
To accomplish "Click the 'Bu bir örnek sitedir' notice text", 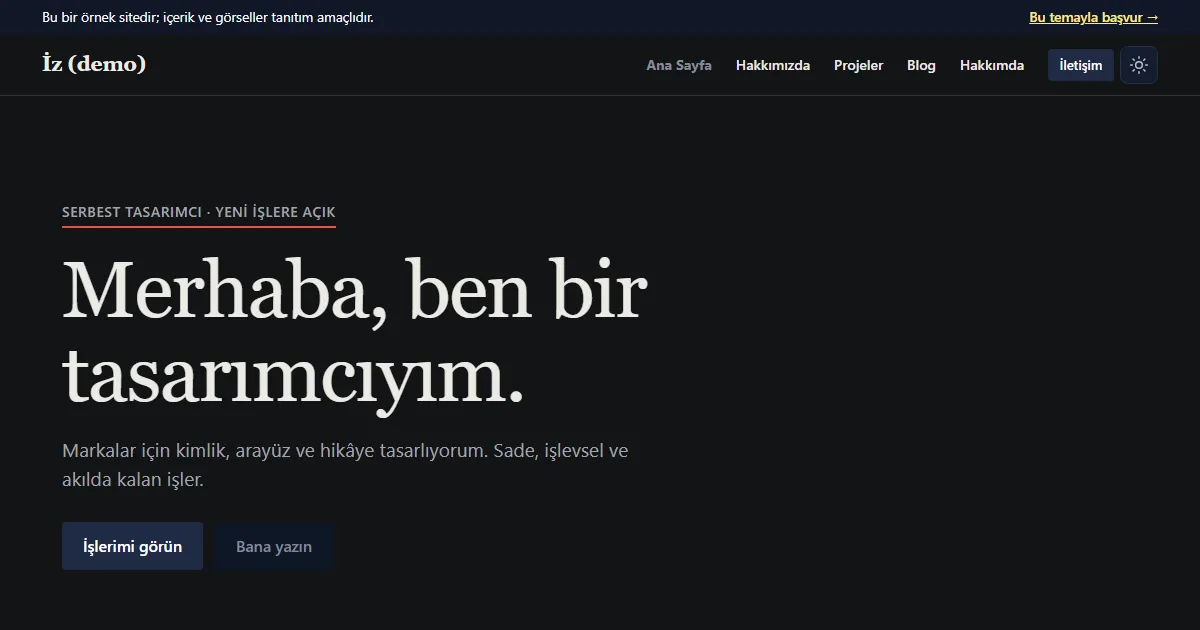I will (208, 17).
